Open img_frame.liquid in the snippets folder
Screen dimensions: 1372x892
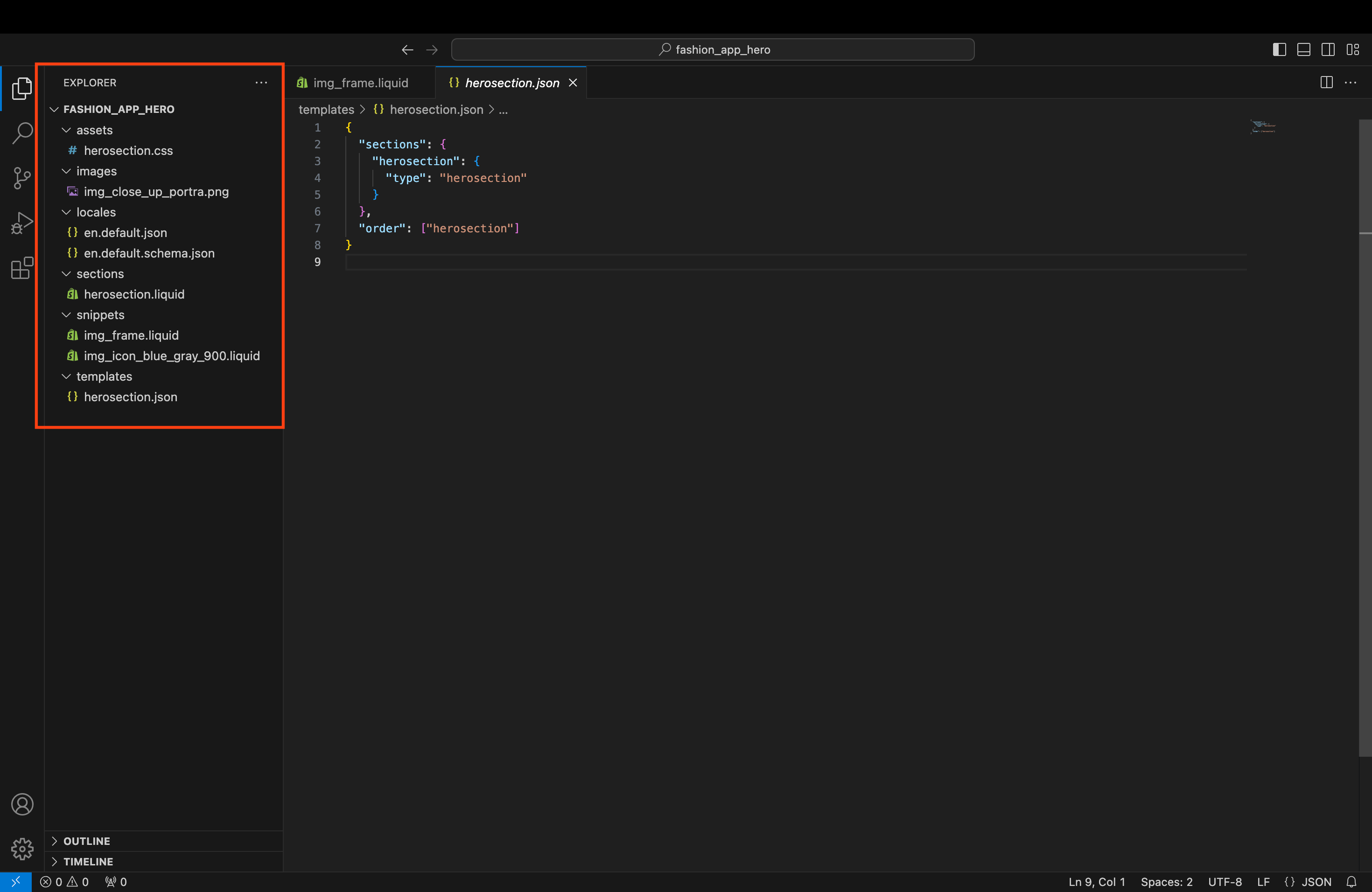[x=164, y=335]
